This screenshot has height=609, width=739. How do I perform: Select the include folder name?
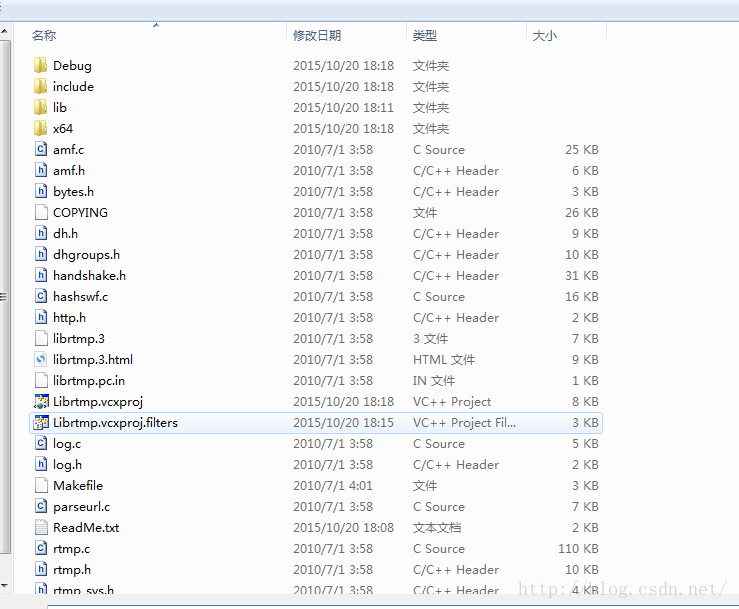point(73,86)
